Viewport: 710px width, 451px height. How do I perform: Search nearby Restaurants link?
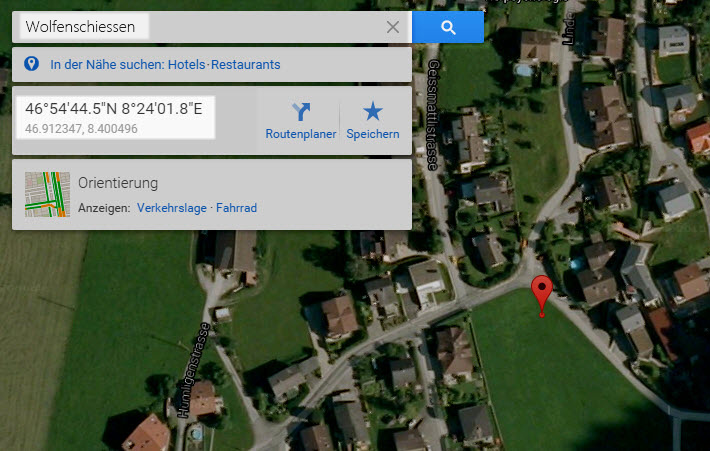245,65
